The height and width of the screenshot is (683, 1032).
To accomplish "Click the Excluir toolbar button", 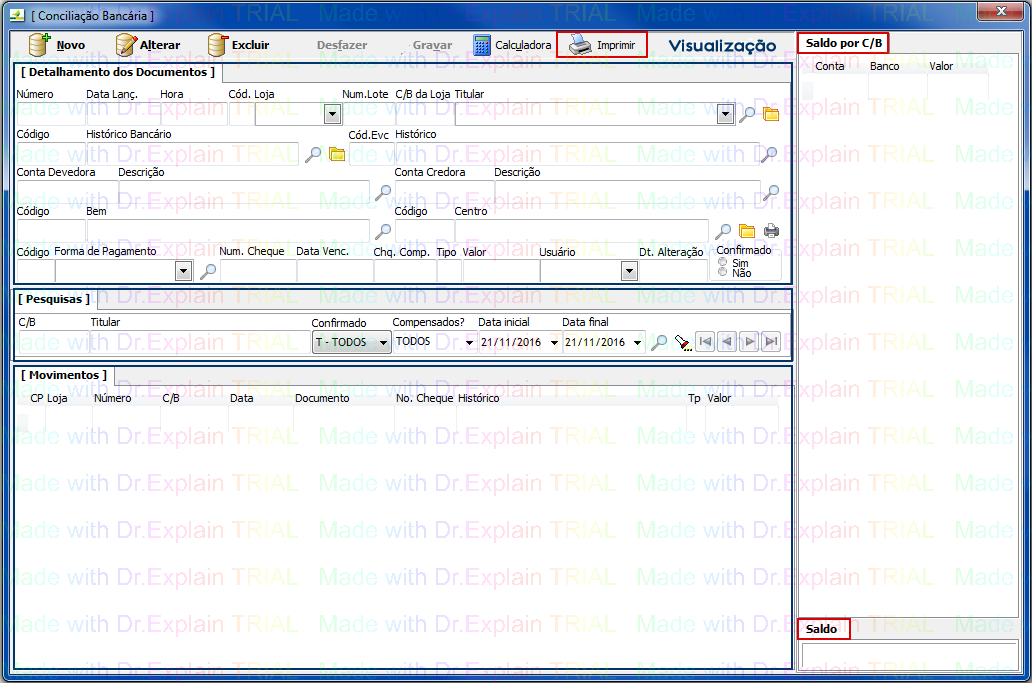I will (238, 45).
